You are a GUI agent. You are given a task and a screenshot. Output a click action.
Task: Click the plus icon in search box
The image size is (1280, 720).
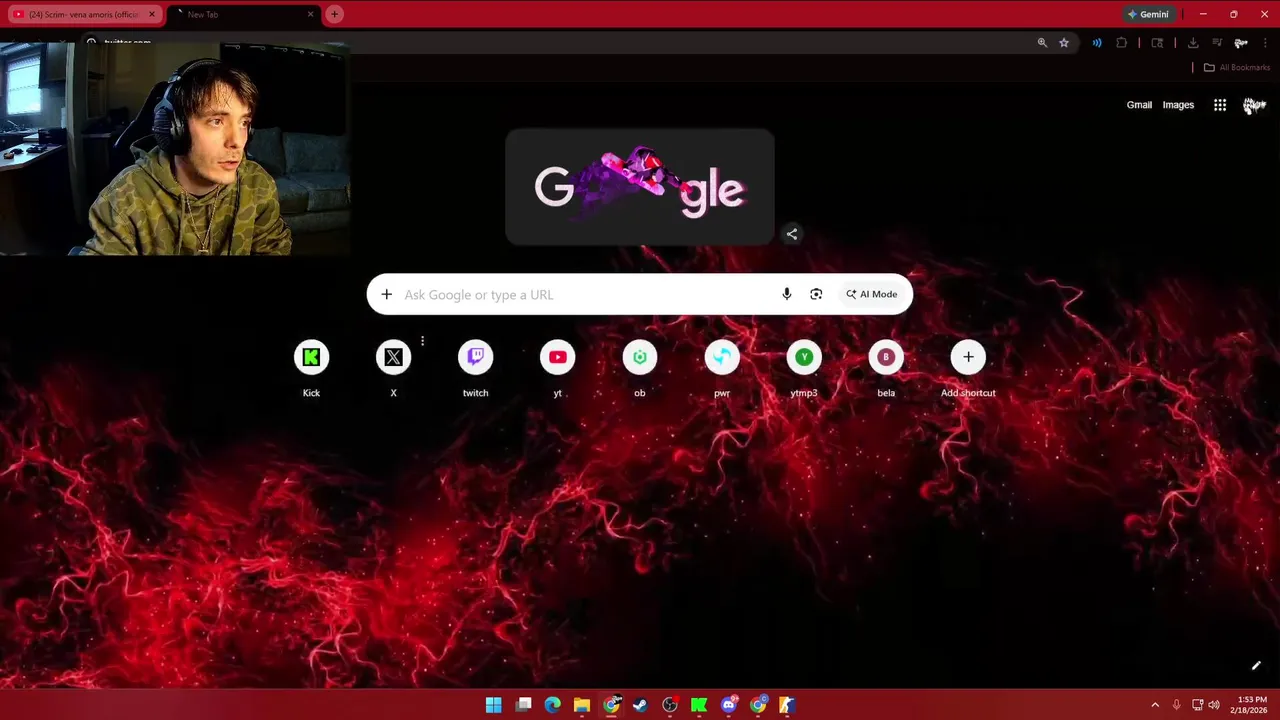[386, 294]
